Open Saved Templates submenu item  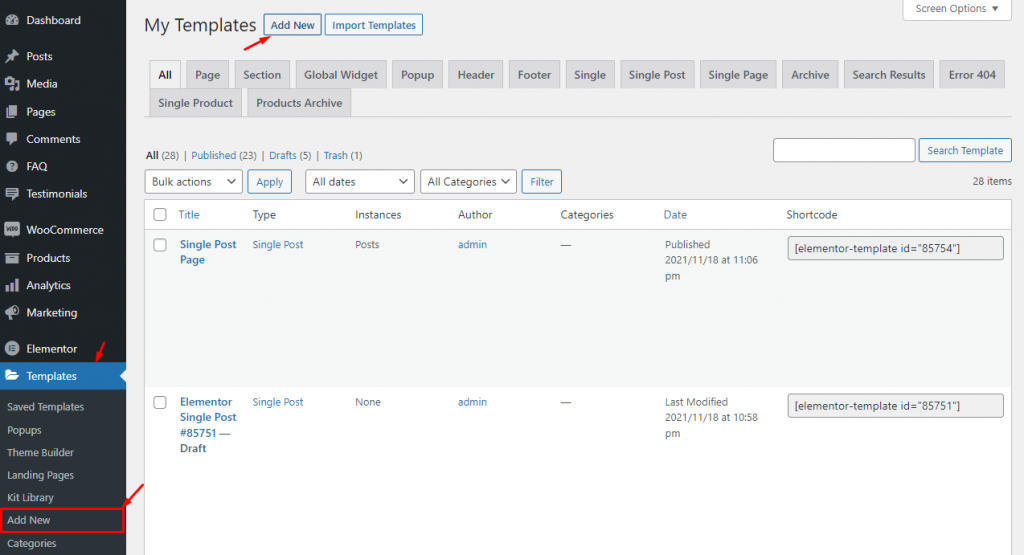pos(46,407)
